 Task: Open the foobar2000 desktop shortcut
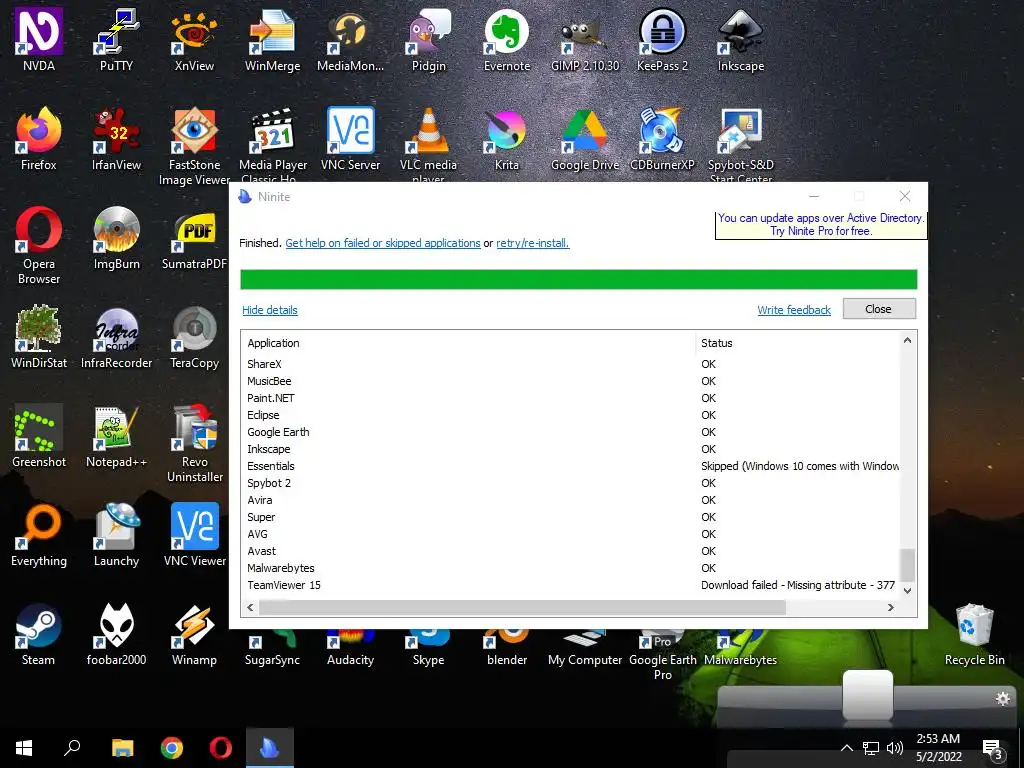click(x=116, y=634)
